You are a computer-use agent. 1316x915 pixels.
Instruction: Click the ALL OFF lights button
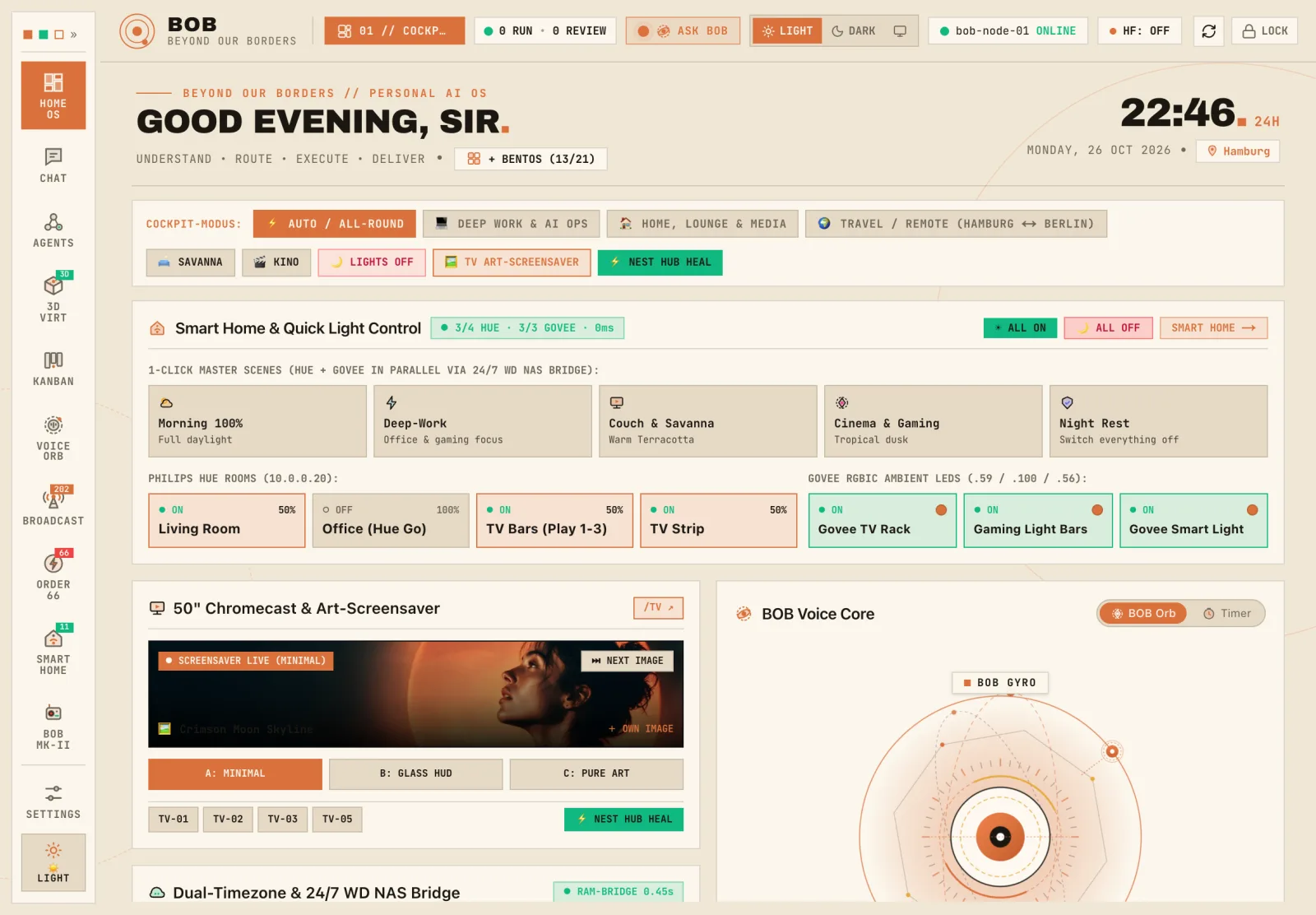[1108, 328]
